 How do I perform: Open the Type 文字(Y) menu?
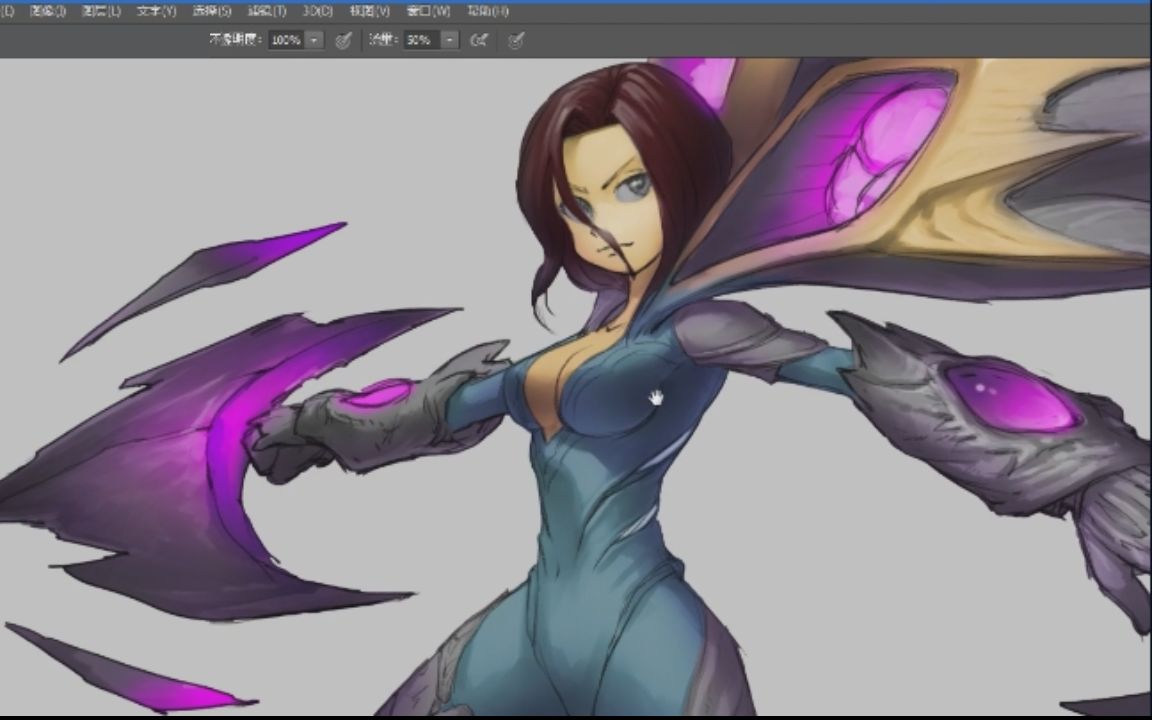tap(156, 11)
